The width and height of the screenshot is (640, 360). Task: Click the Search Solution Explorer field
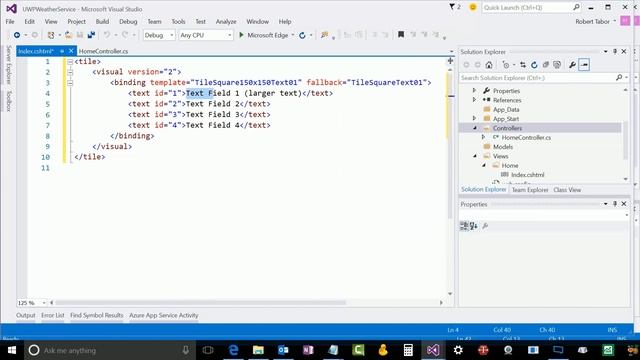538,78
